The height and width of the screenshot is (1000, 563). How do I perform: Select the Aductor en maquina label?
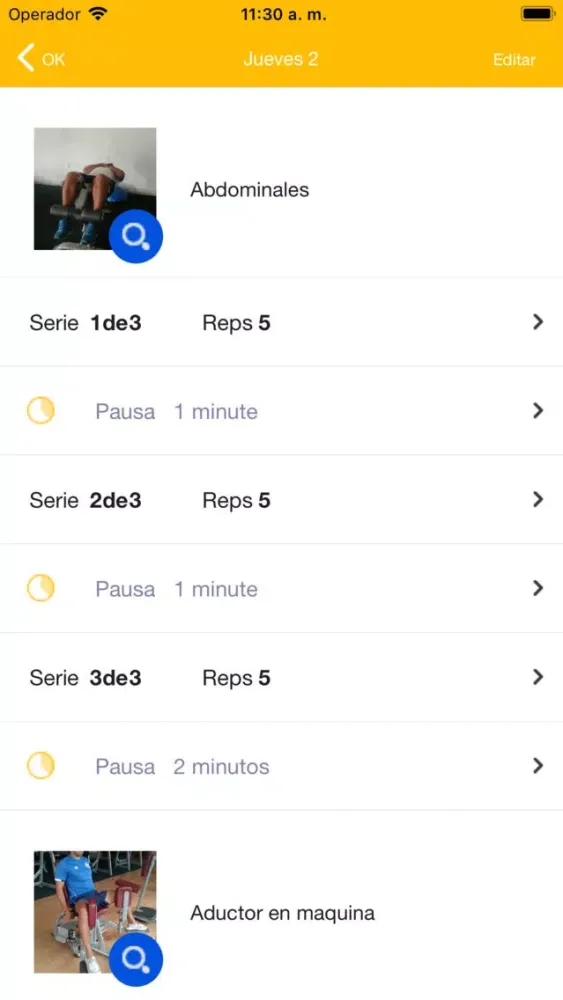[x=282, y=913]
